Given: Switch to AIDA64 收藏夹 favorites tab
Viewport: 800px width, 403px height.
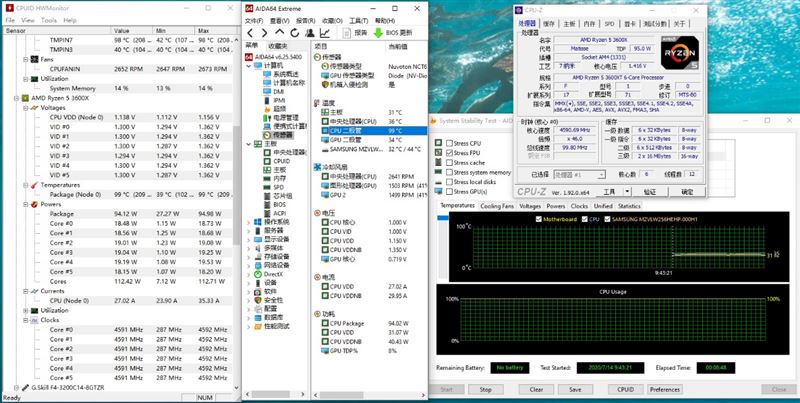Looking at the screenshot, I should [x=278, y=46].
